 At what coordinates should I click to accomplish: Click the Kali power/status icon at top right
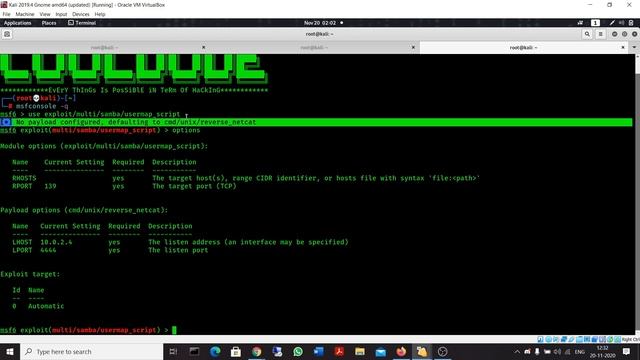click(x=631, y=23)
